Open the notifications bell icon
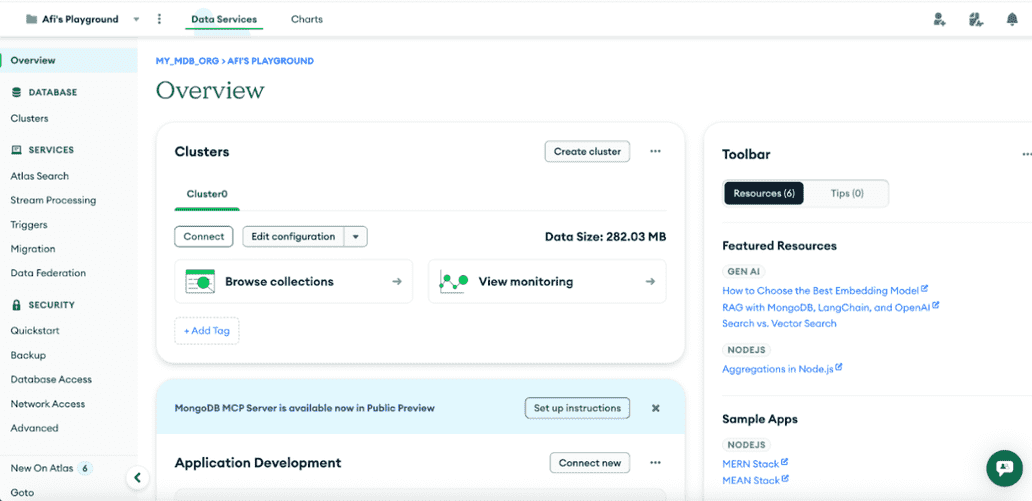1032x501 pixels. coord(1011,19)
